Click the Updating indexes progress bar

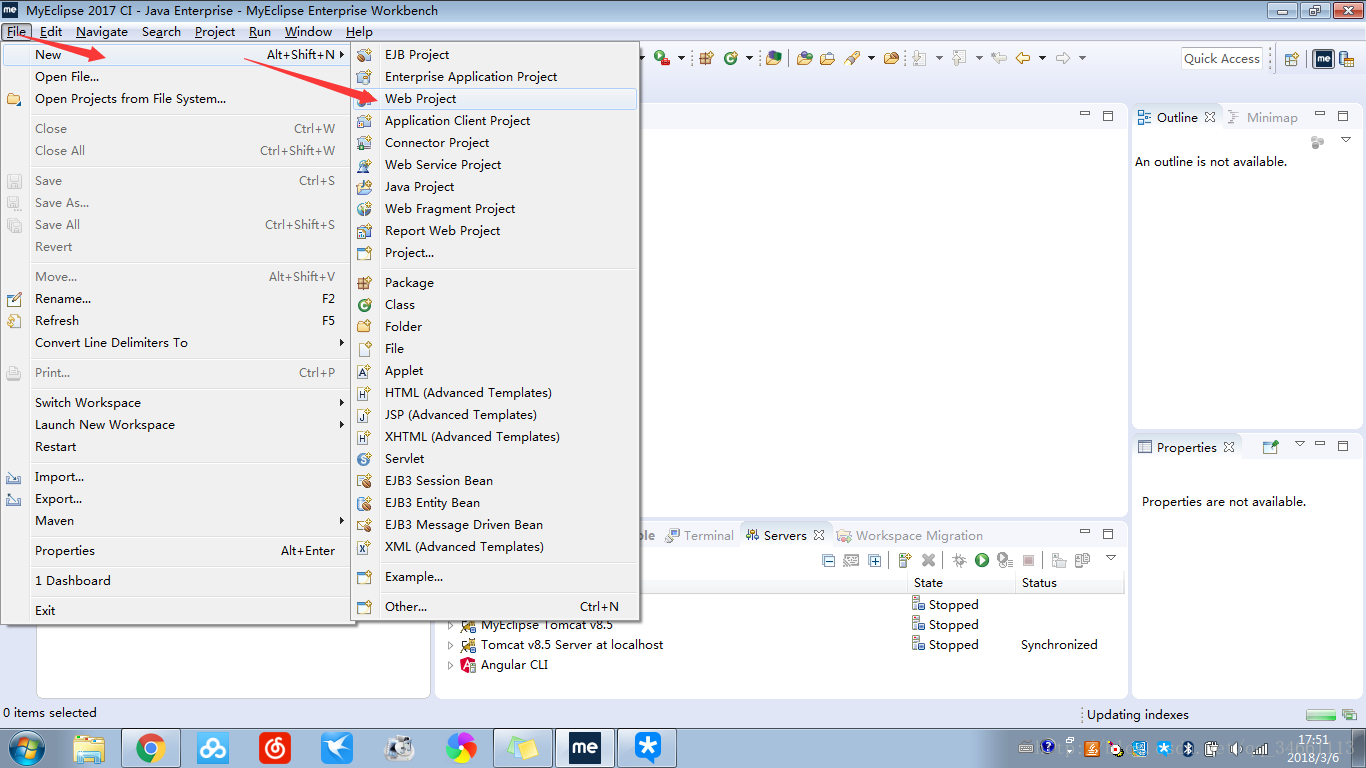(x=1321, y=715)
